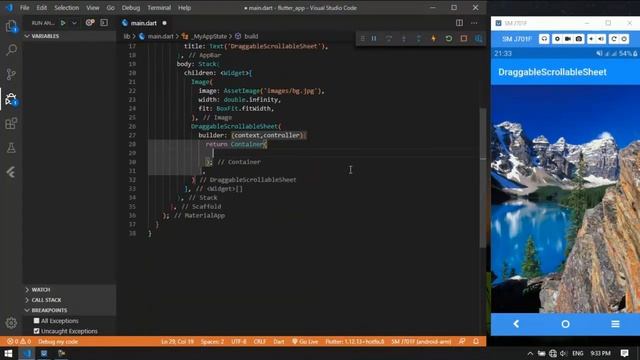Tap the Android back button
The image size is (640, 360).
click(516, 324)
